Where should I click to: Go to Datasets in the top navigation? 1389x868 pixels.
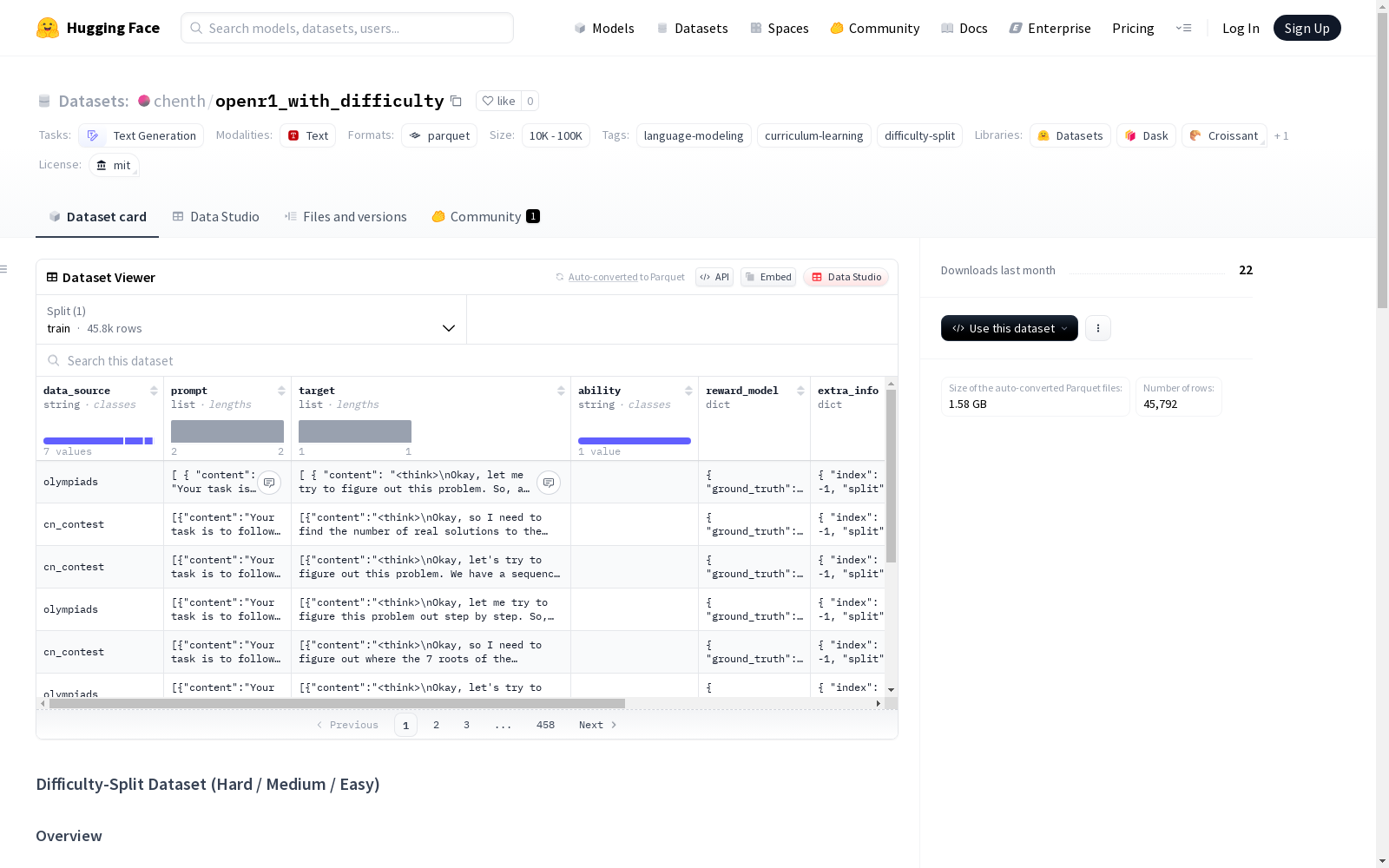(692, 28)
